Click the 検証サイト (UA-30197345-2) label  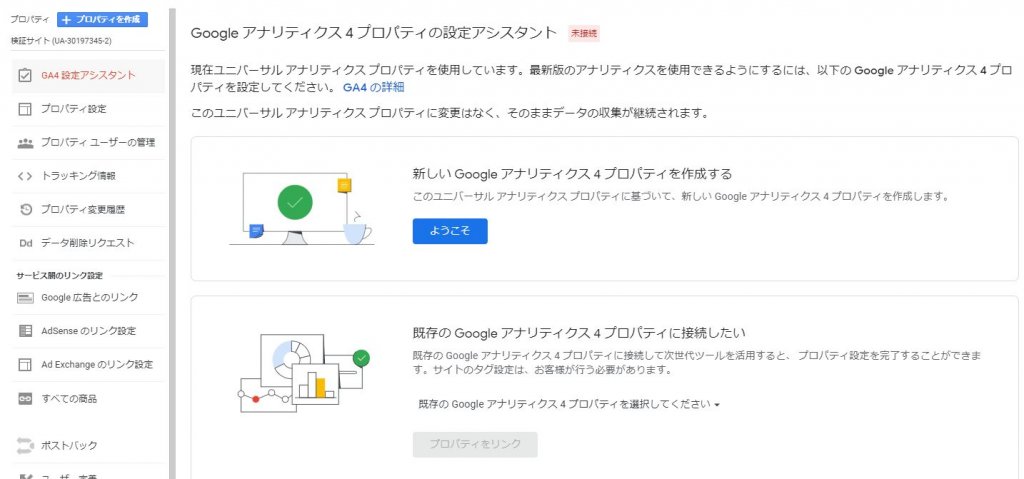(x=61, y=41)
